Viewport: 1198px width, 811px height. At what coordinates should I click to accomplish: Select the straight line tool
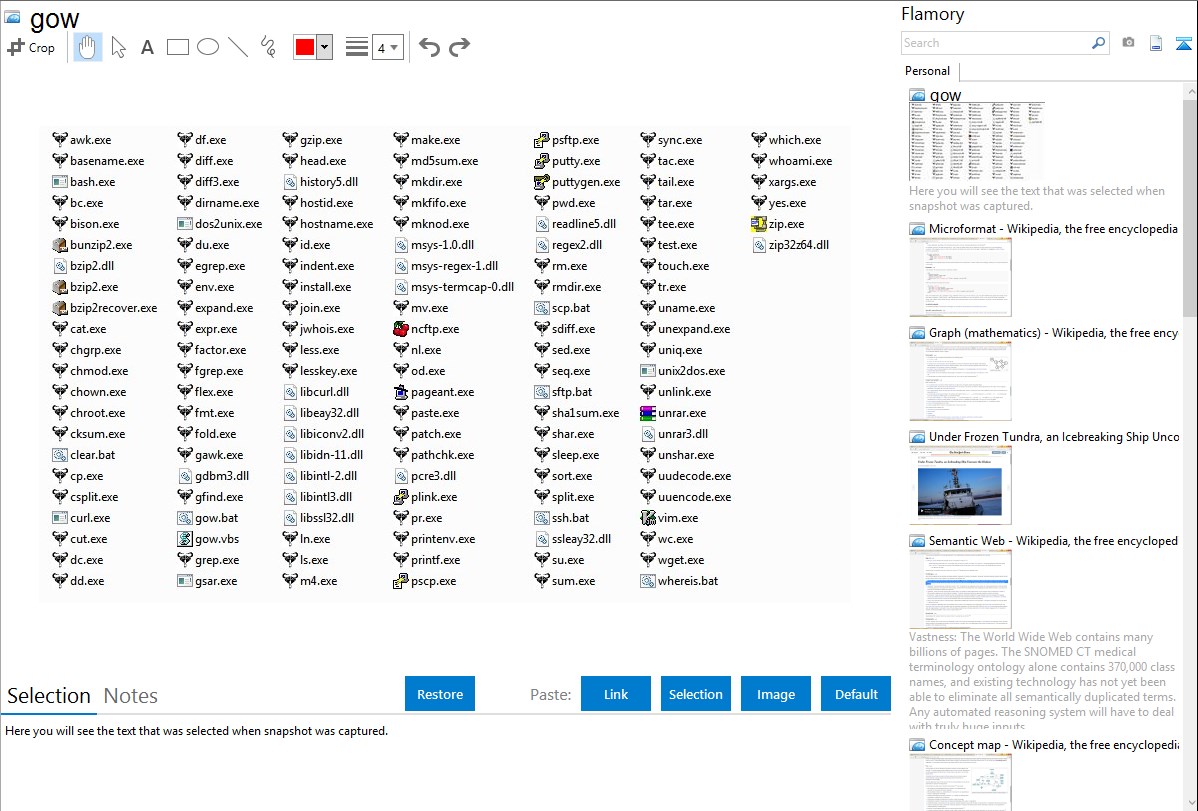click(x=238, y=47)
